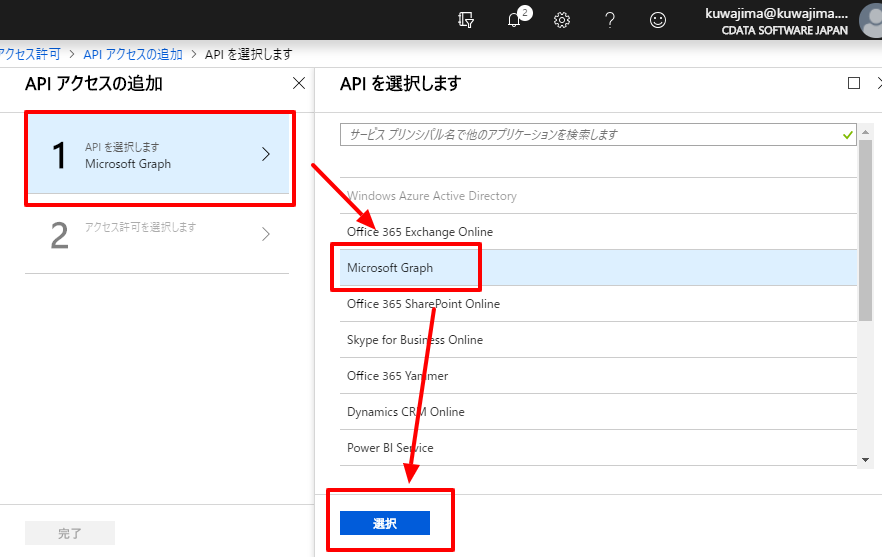Expand step 1 API を選択します
The height and width of the screenshot is (558, 882).
pos(159,155)
